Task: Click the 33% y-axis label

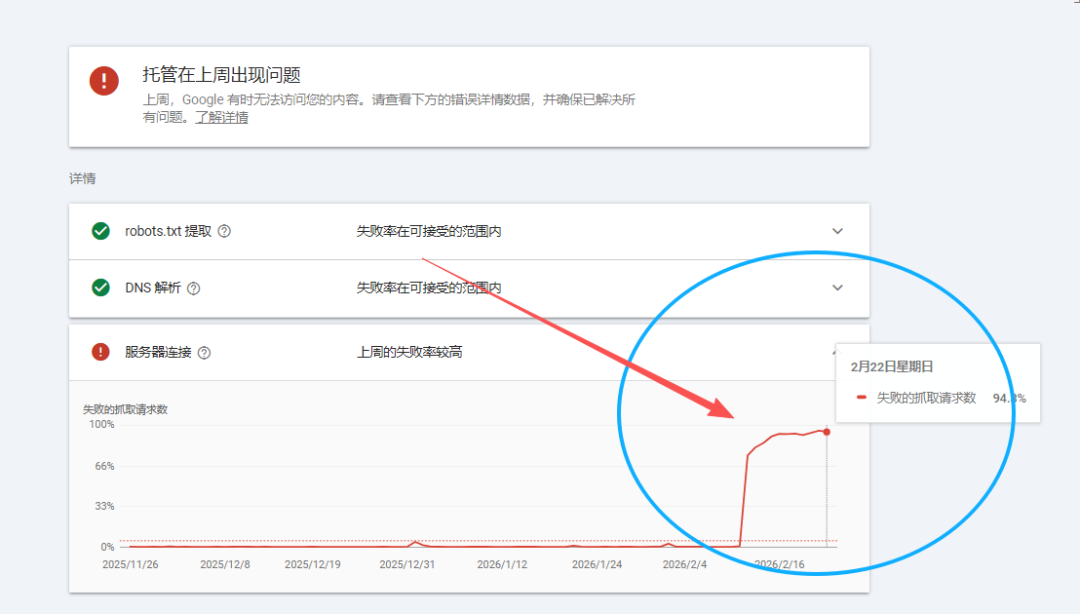Action: click(x=105, y=506)
